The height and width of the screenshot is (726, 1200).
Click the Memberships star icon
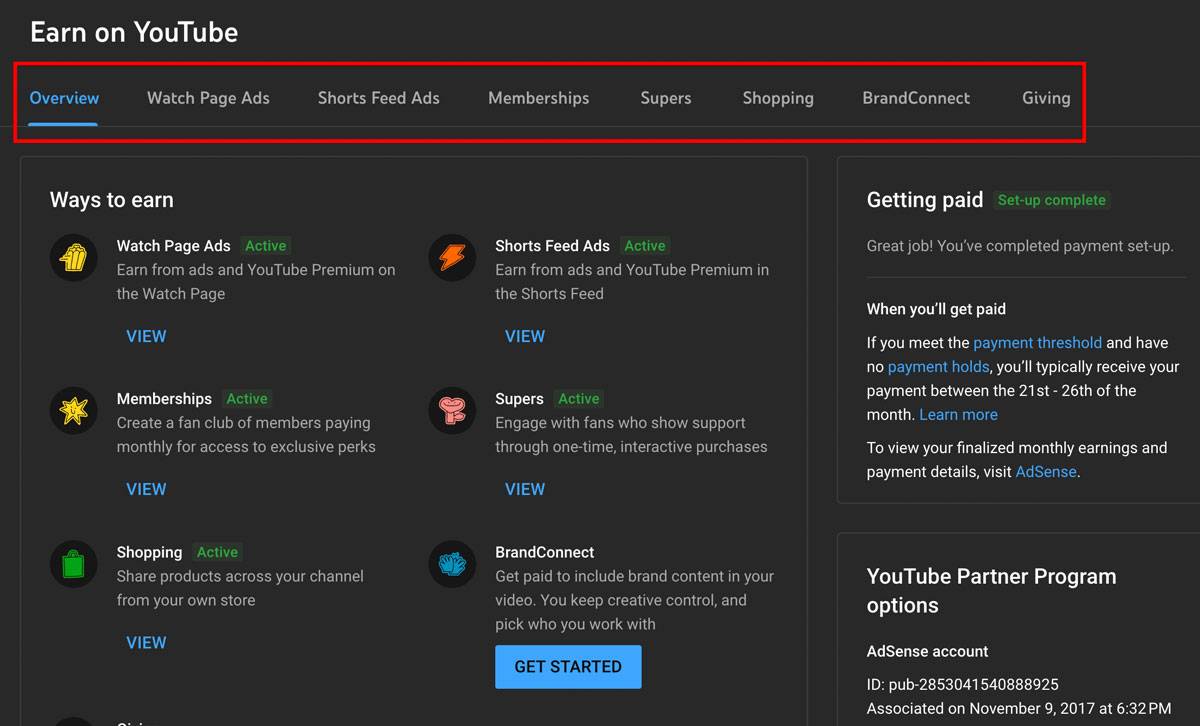[73, 411]
